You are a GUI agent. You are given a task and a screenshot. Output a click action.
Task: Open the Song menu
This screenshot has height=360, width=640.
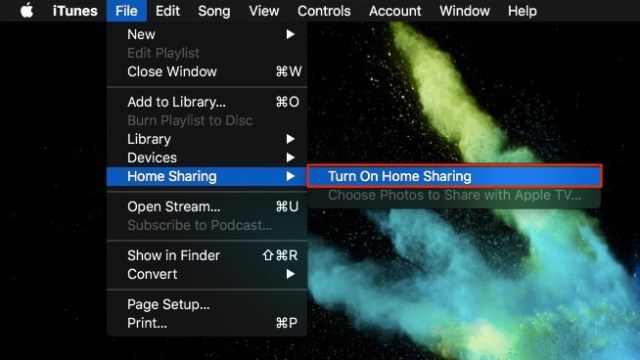click(x=214, y=11)
